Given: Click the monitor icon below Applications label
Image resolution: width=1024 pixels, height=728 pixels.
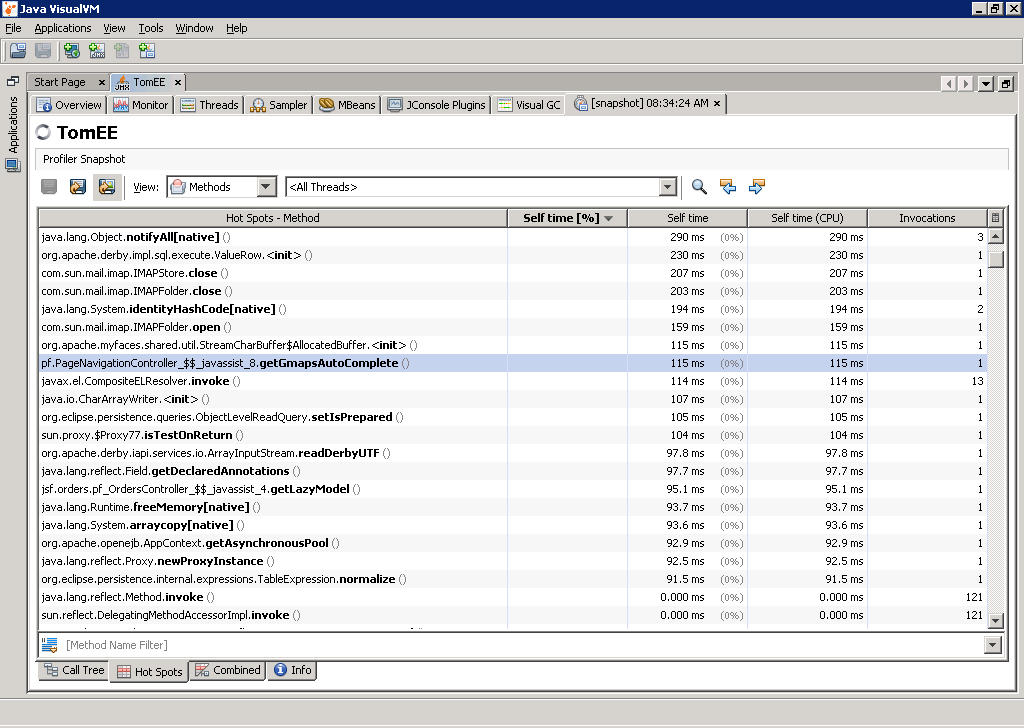Looking at the screenshot, I should 13,166.
